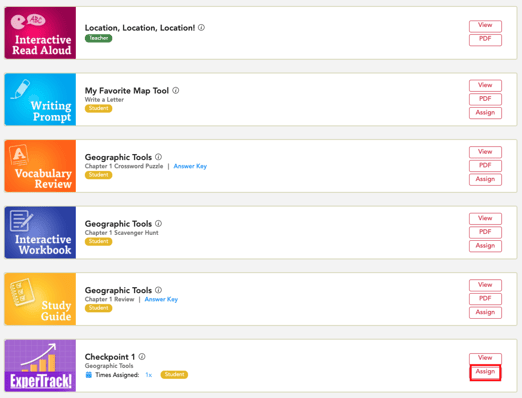The image size is (522, 398).
Task: Click Student badge under Crossword Puzzle
Action: coord(98,175)
